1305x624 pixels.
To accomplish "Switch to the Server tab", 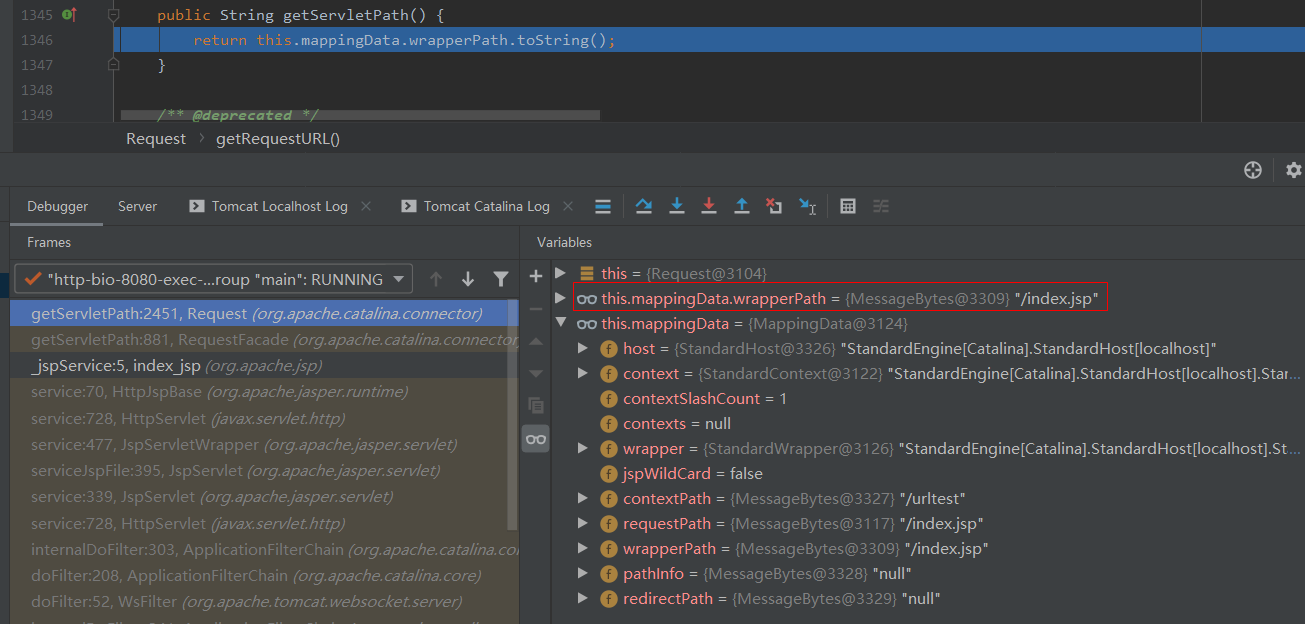I will [137, 206].
